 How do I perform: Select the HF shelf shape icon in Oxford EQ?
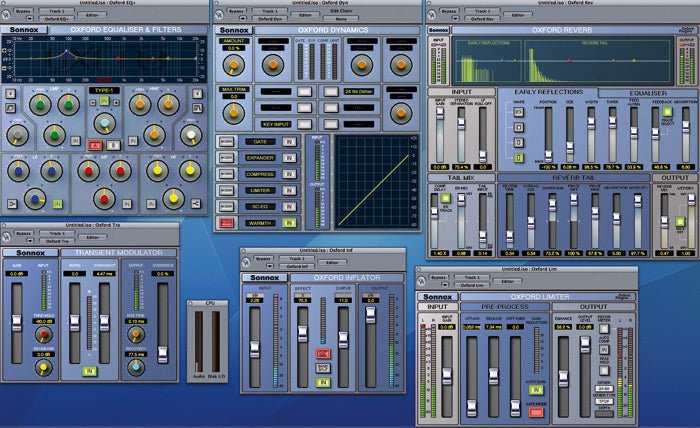[196, 204]
